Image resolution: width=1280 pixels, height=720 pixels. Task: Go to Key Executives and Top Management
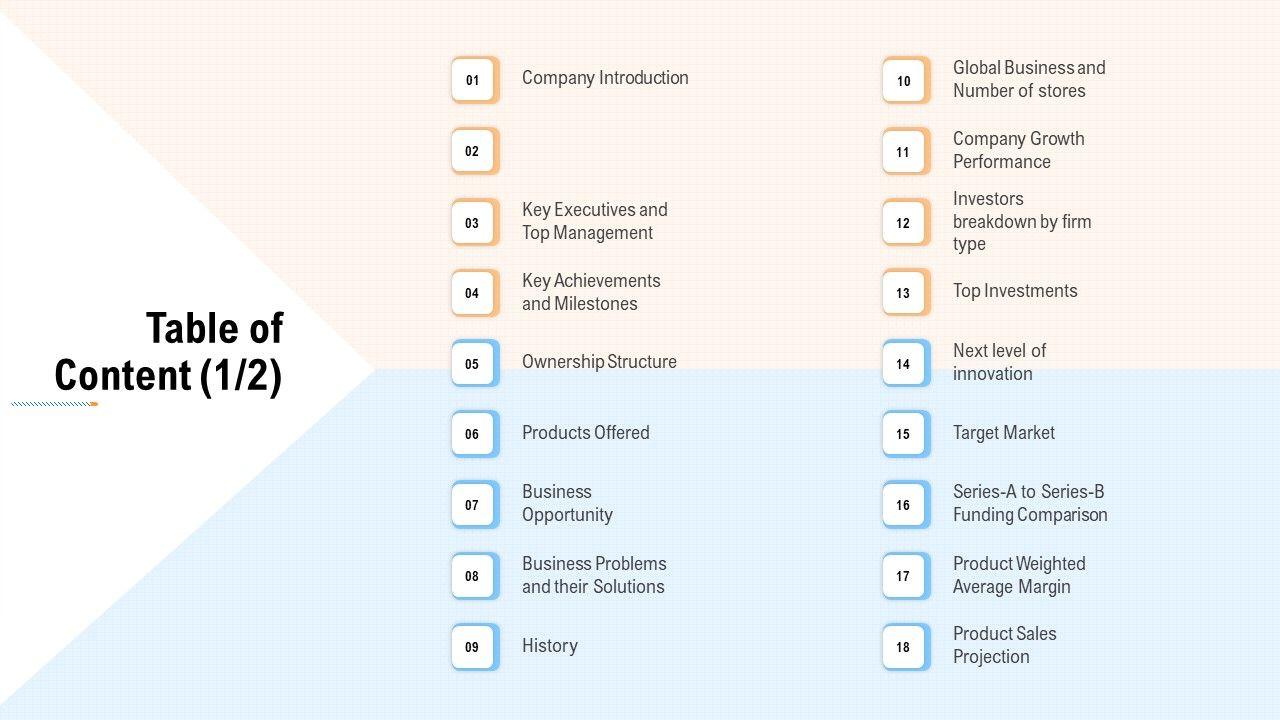[x=594, y=221]
